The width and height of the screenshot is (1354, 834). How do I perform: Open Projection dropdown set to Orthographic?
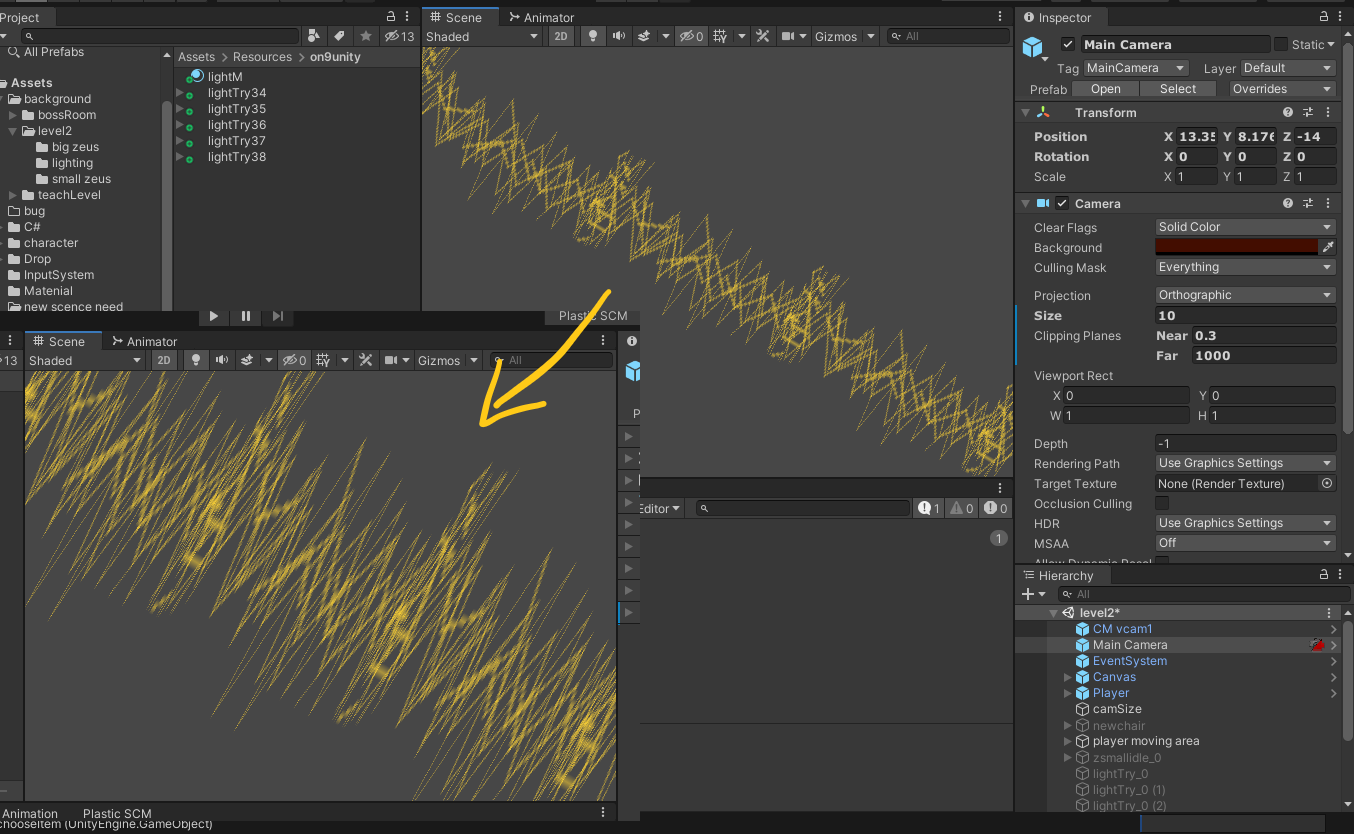(x=1245, y=295)
